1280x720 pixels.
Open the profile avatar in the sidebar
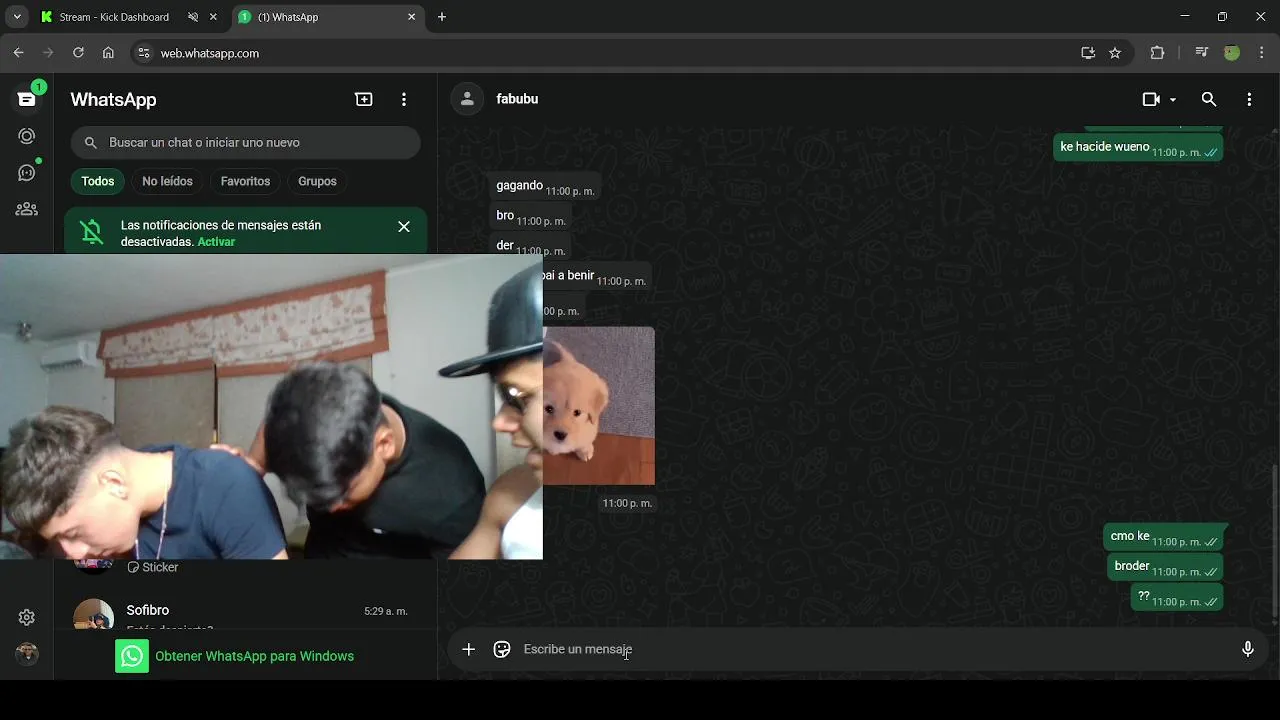tap(27, 653)
